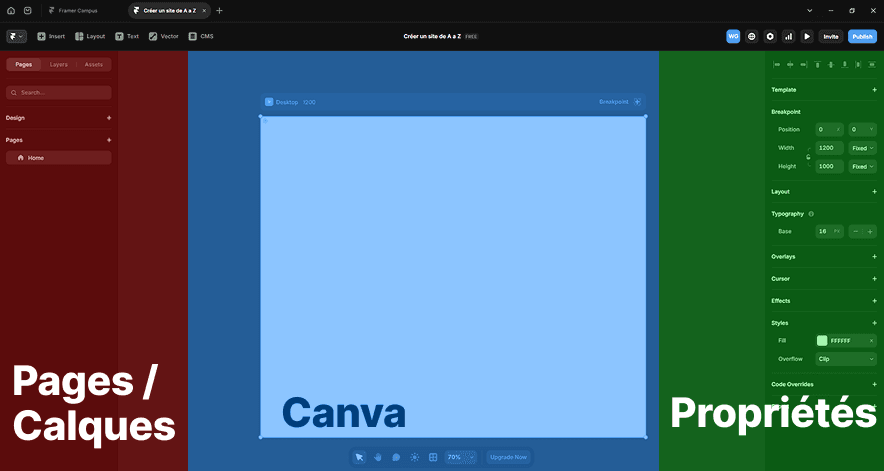
Task: Select the hand pan tool
Action: [378, 457]
